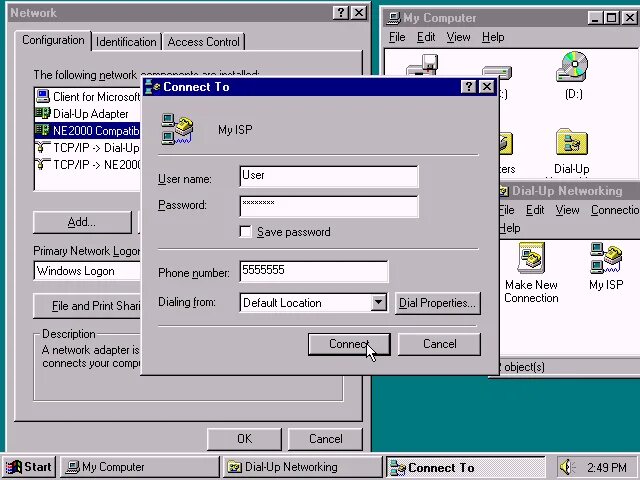Click the Password input field
640x480 pixels.
pos(329,206)
